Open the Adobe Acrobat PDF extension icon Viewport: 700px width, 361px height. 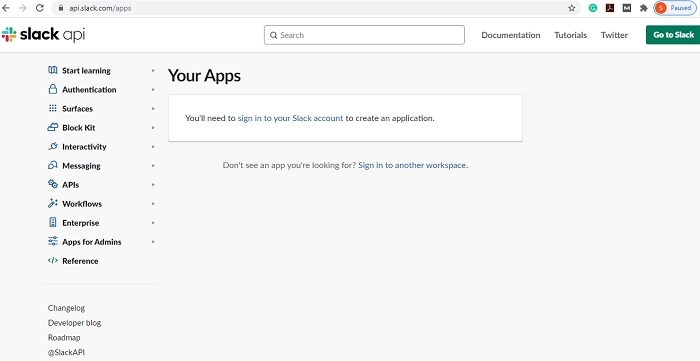[610, 8]
